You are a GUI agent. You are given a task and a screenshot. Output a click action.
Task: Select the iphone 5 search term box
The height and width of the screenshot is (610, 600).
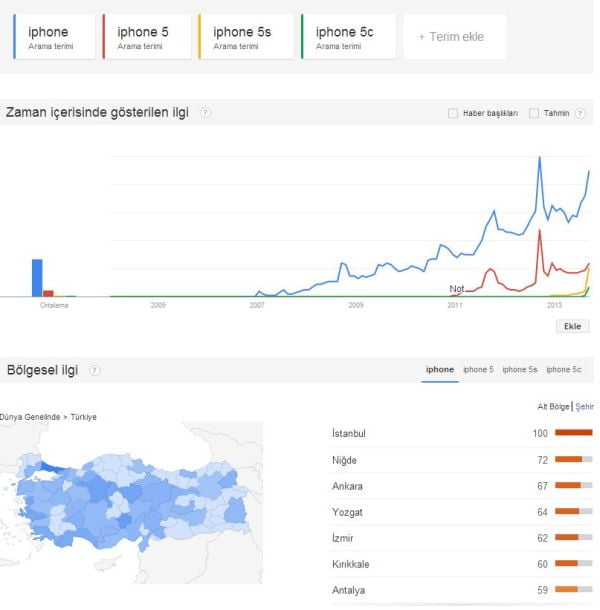tap(147, 37)
